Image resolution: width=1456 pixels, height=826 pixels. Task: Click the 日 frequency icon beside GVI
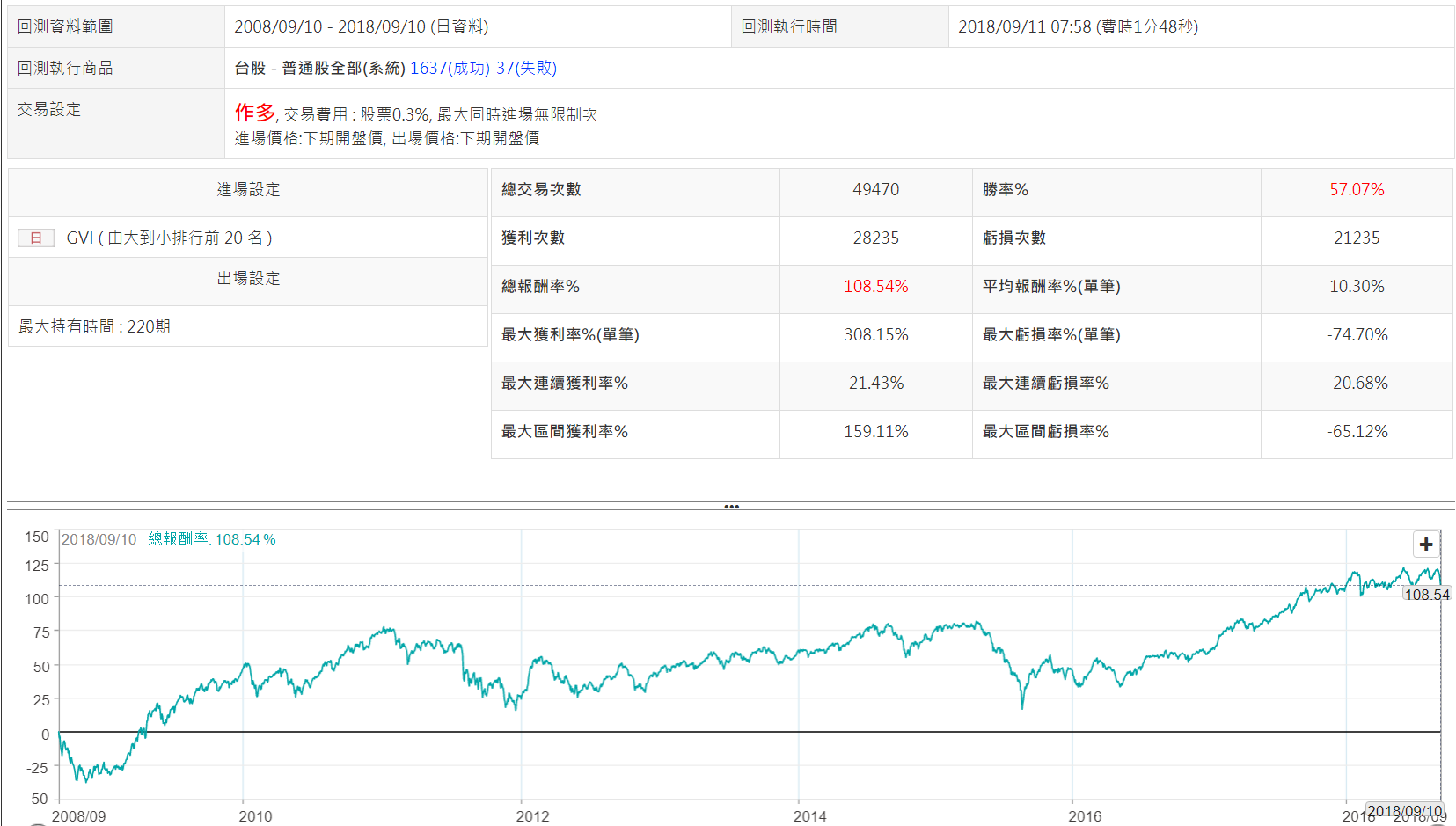[x=36, y=238]
